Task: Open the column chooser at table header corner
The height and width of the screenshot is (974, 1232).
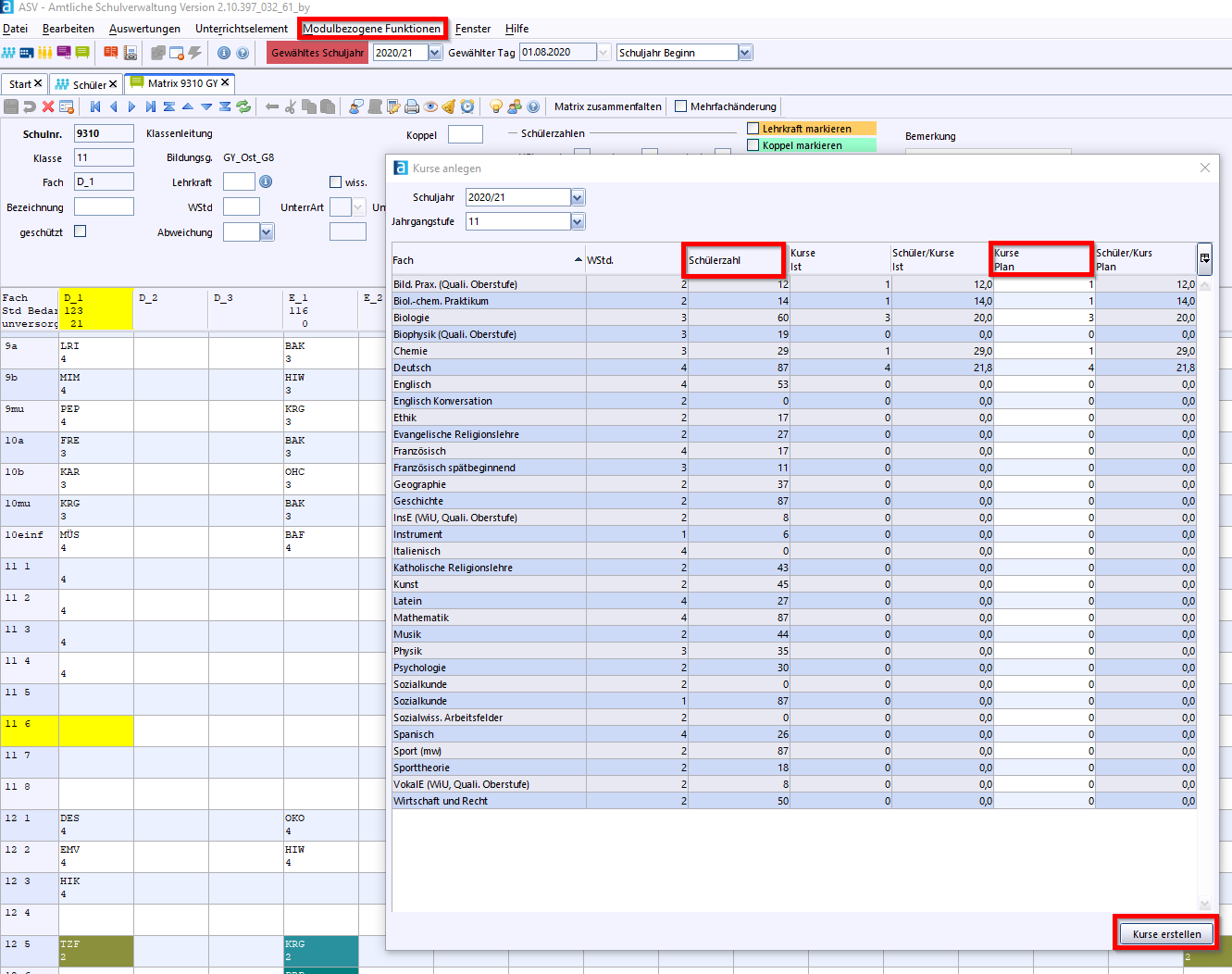Action: [x=1204, y=258]
